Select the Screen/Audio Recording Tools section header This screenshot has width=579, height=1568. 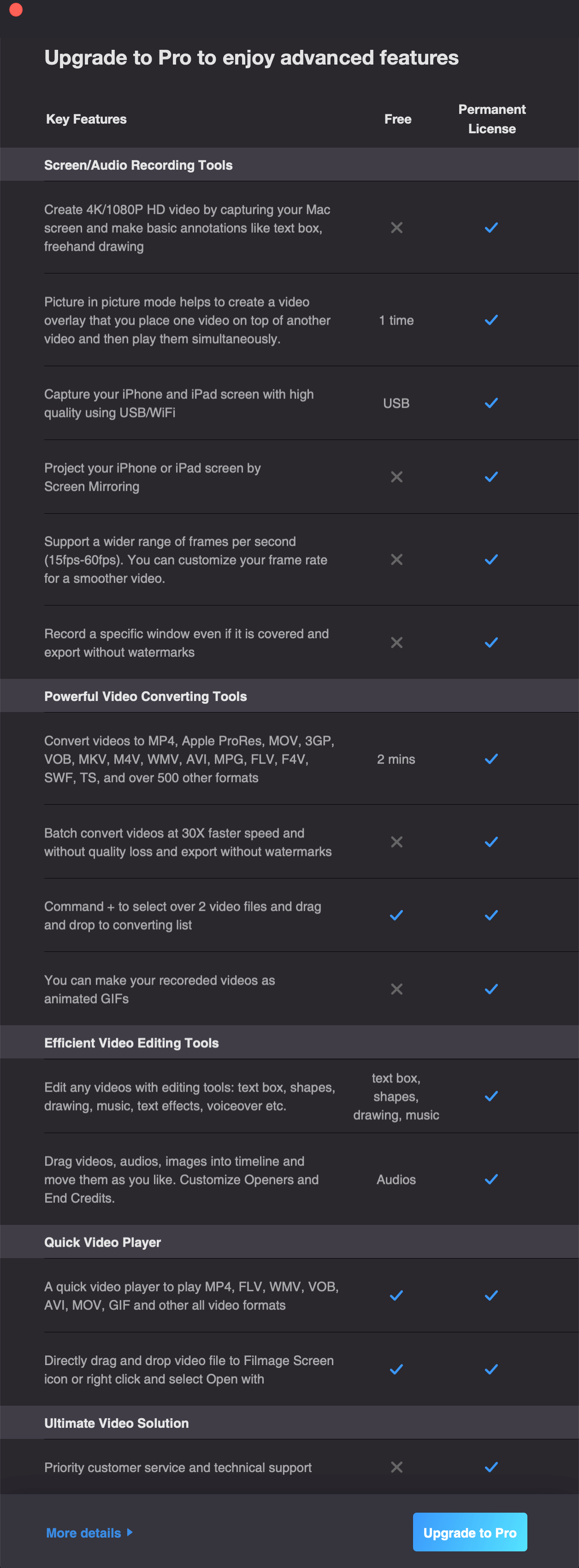click(139, 165)
